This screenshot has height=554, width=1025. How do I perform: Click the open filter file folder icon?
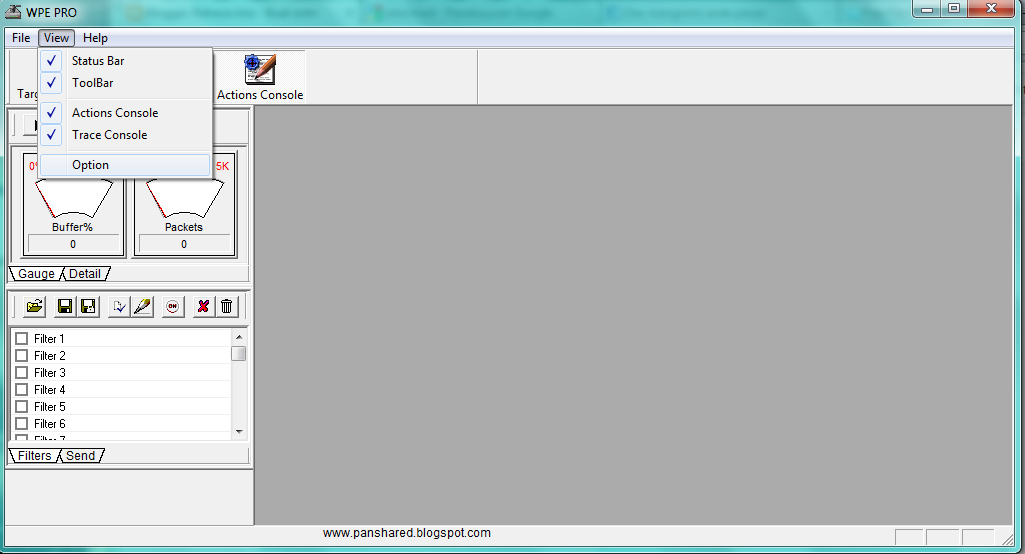(x=35, y=306)
